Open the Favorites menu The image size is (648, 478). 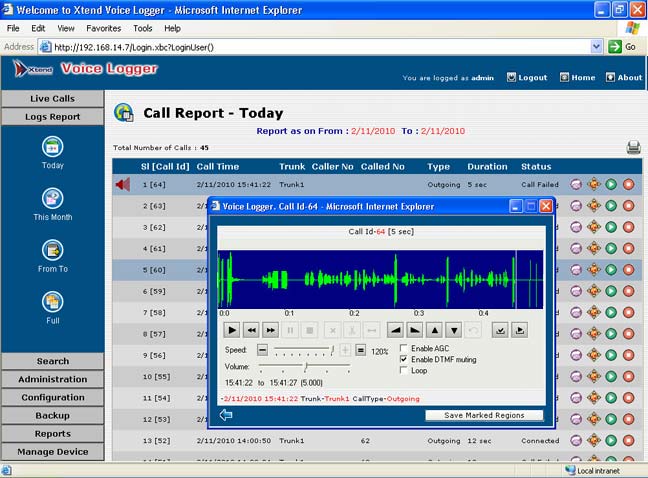click(103, 28)
